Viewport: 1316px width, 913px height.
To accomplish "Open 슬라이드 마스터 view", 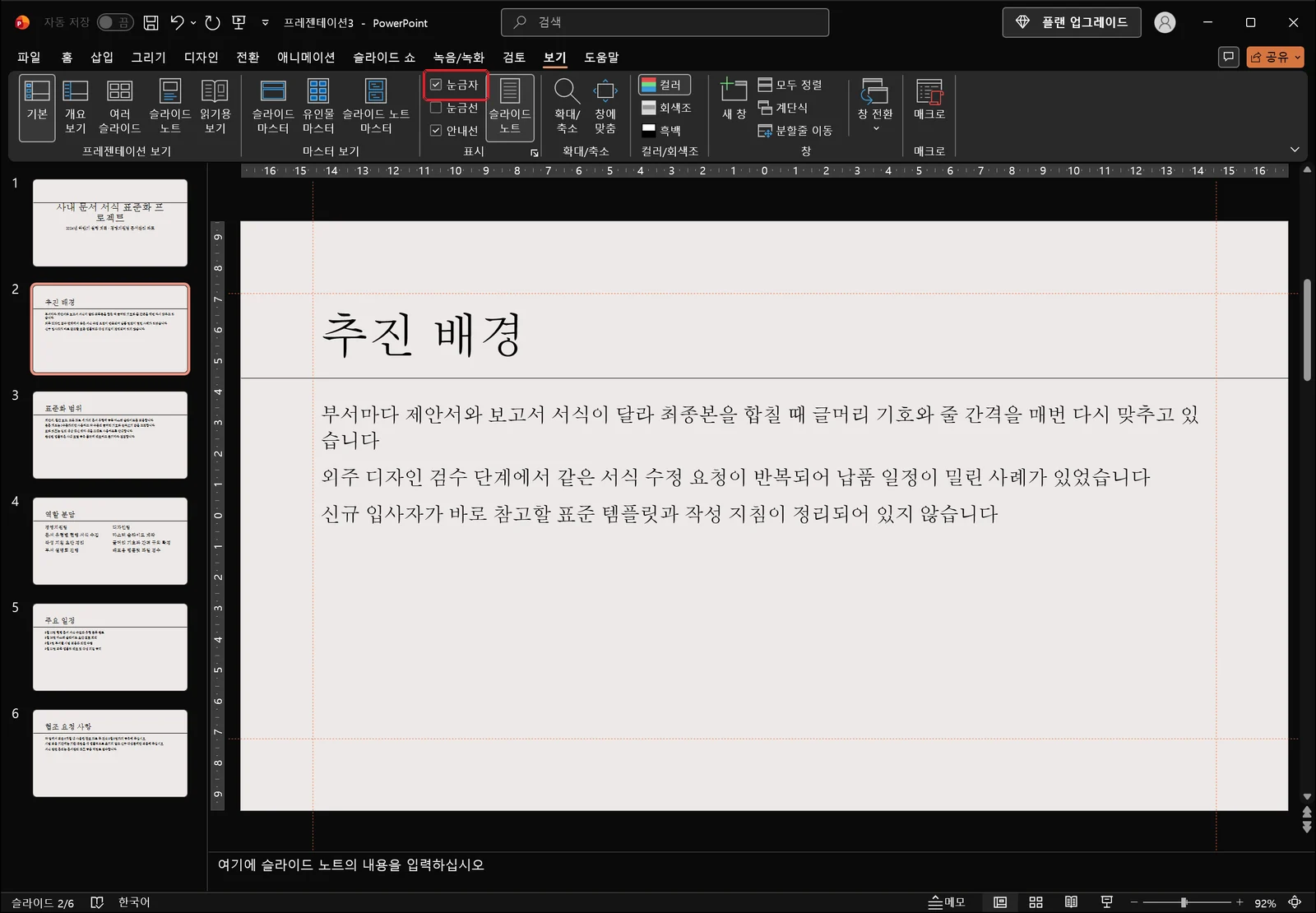I will [x=273, y=107].
